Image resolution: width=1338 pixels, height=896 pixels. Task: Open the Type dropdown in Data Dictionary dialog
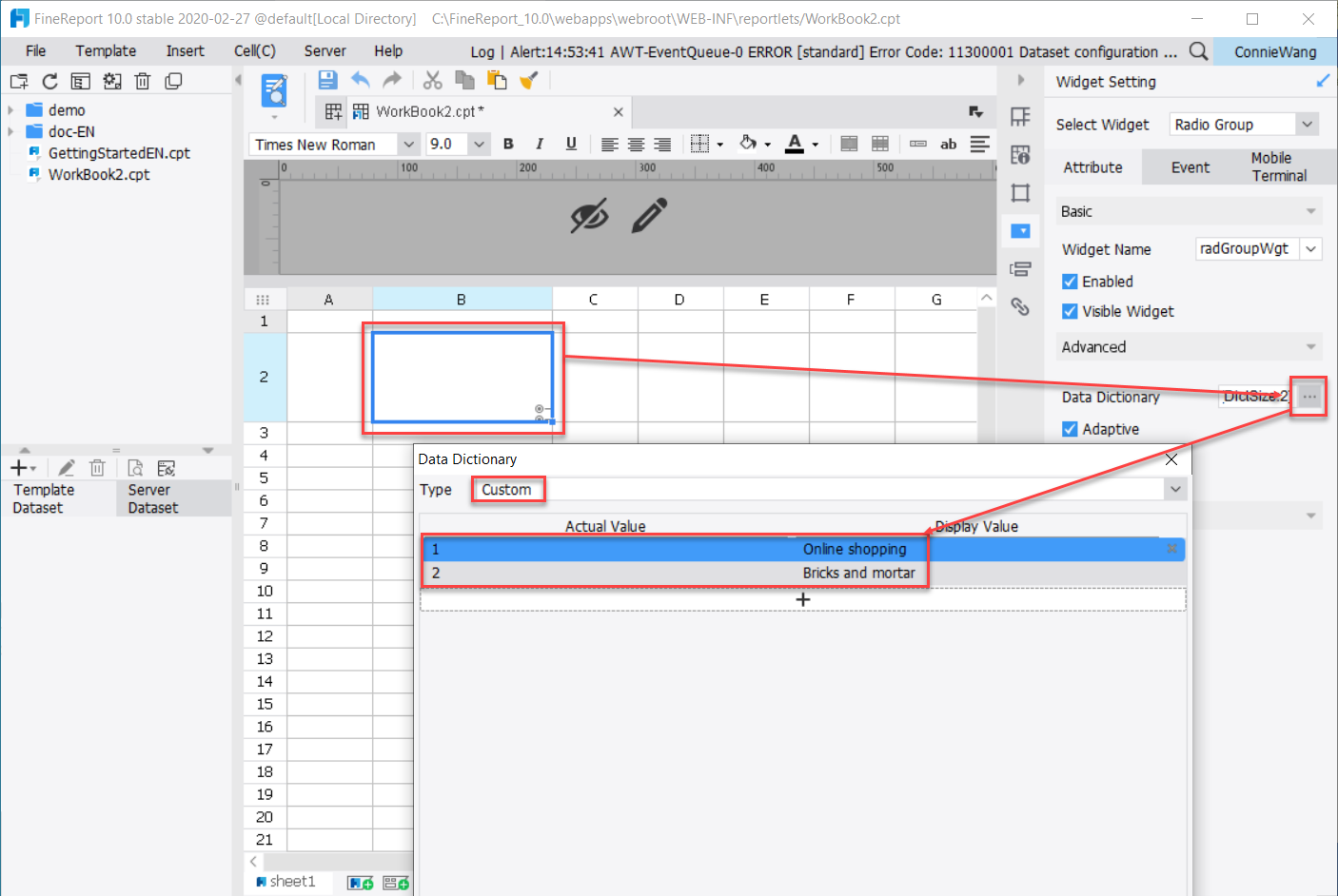(1175, 488)
